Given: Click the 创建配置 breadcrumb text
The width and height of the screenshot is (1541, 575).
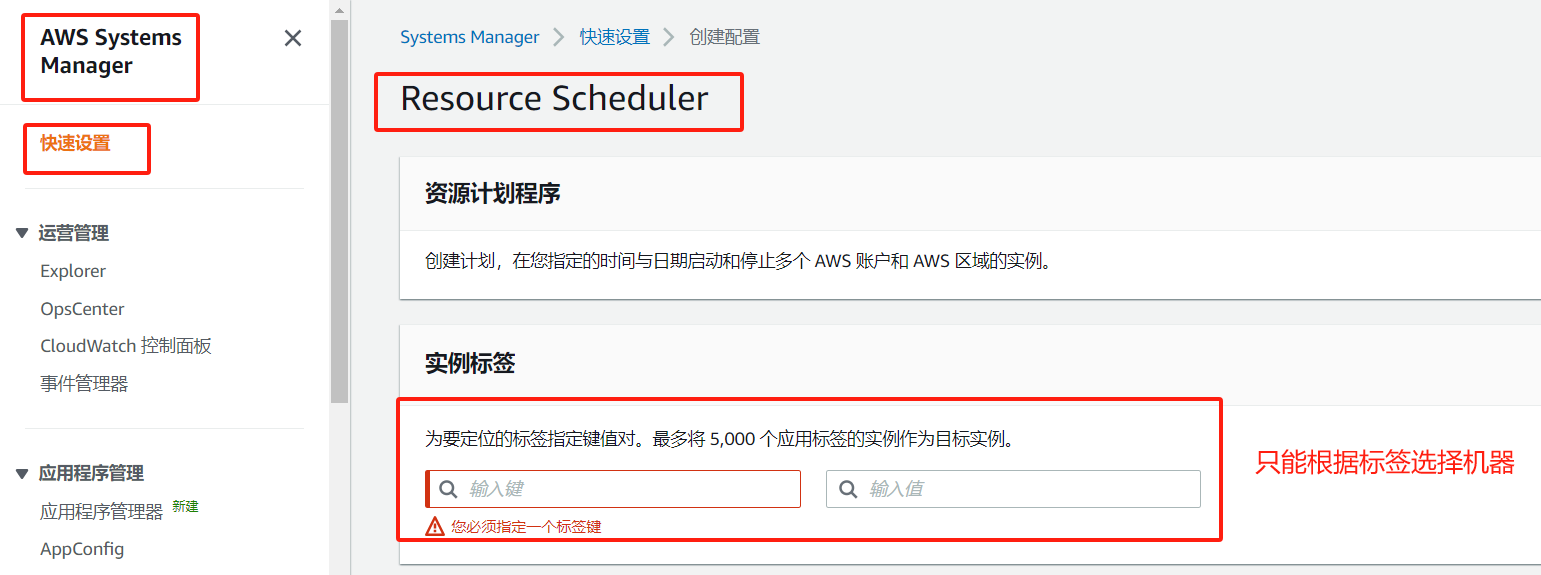Looking at the screenshot, I should coord(725,37).
